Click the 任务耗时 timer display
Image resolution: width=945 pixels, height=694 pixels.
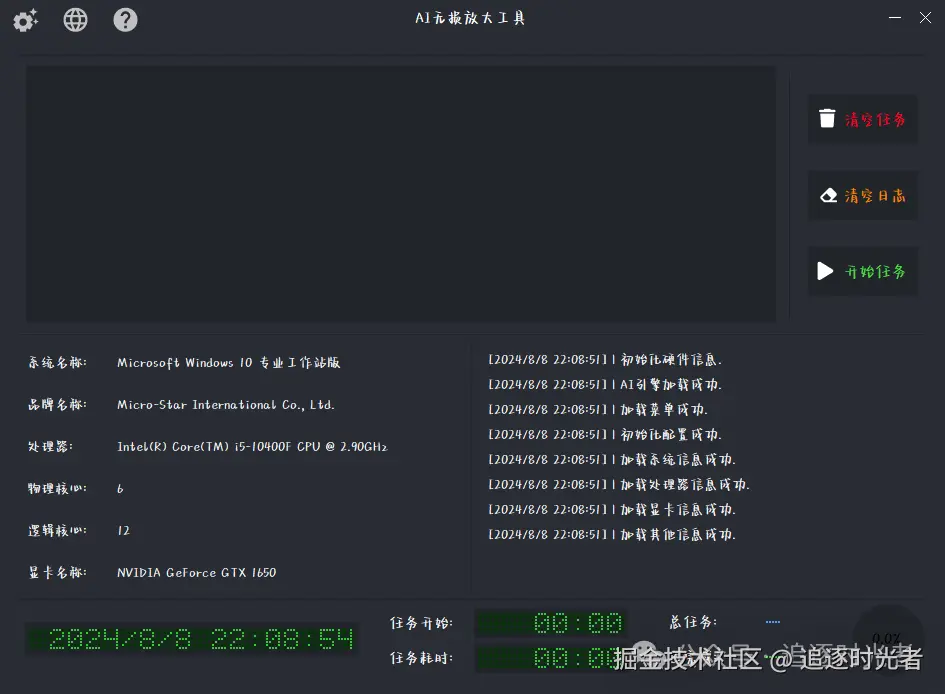tap(551, 658)
